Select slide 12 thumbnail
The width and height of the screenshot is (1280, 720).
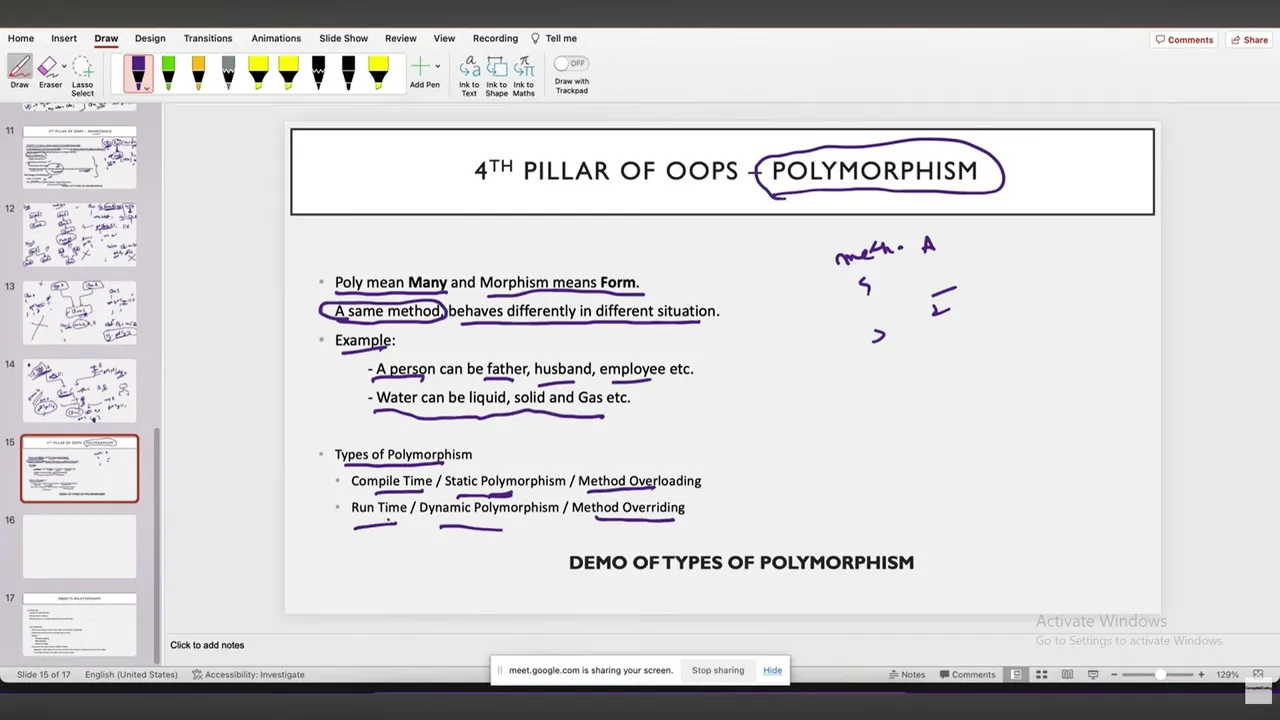pyautogui.click(x=80, y=234)
